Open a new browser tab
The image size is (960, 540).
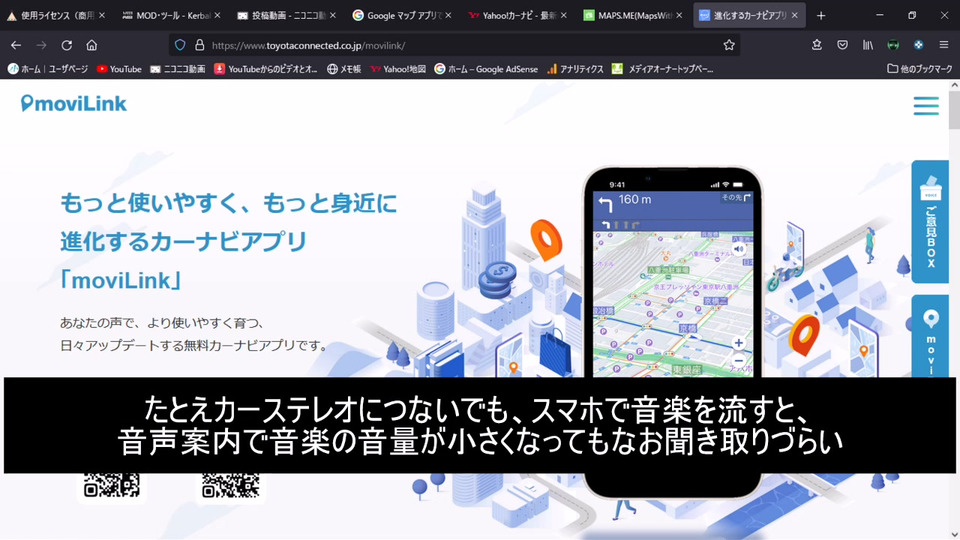[x=821, y=15]
